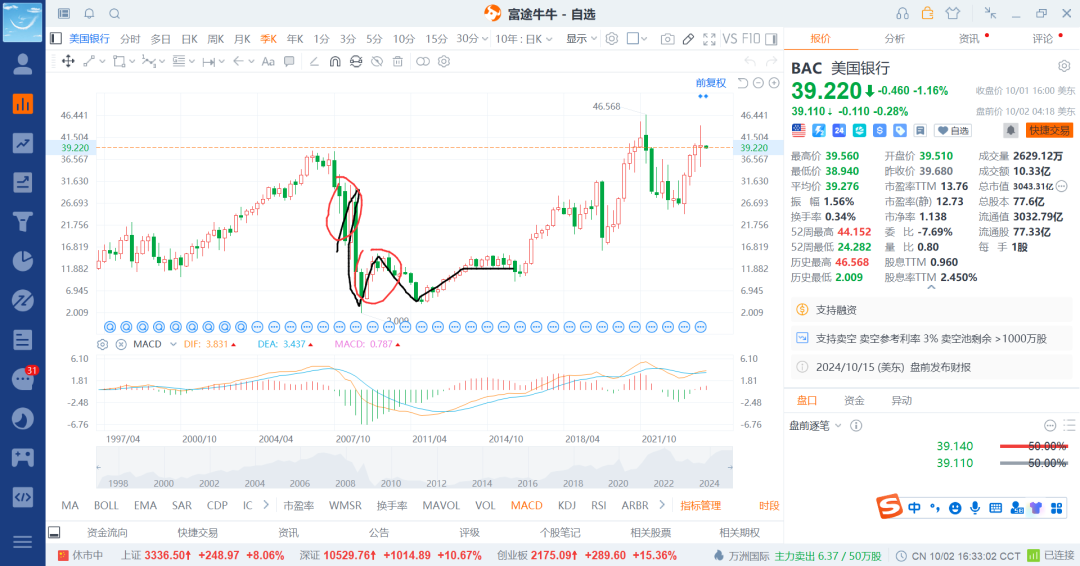Open the square layout dropdown arrow
The height and width of the screenshot is (566, 1080).
[644, 39]
